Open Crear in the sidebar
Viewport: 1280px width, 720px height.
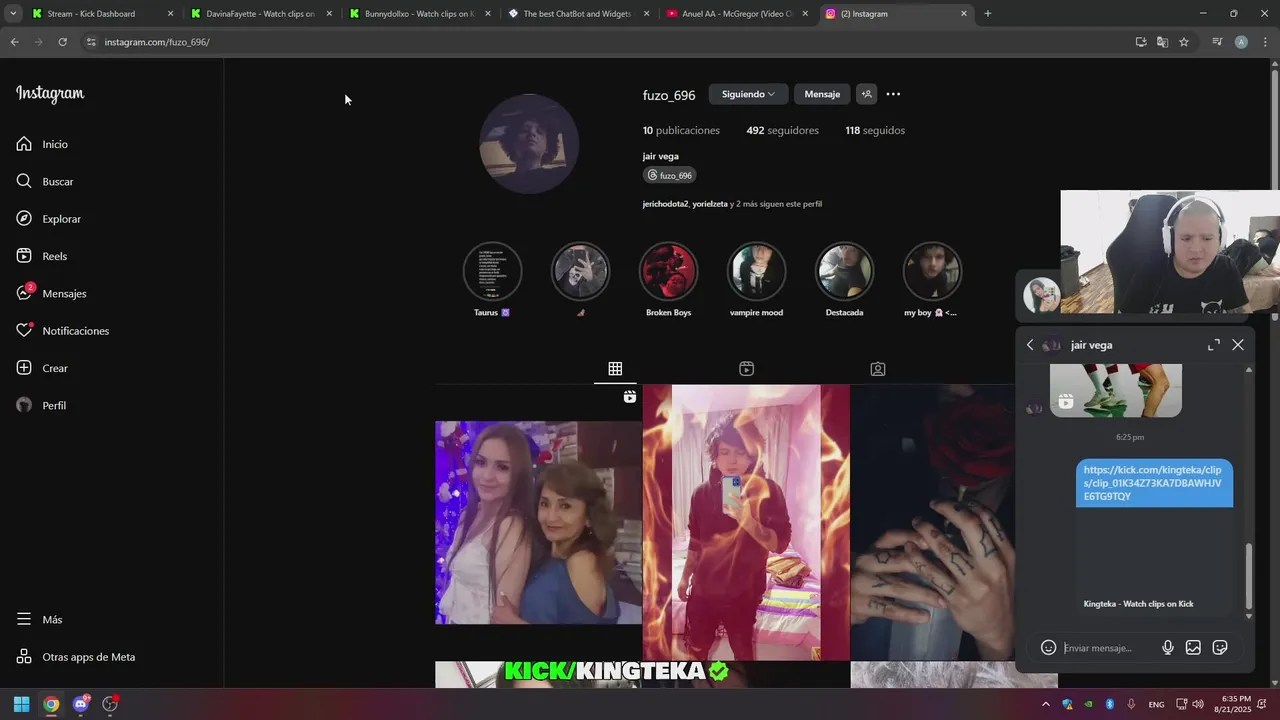(x=42, y=368)
